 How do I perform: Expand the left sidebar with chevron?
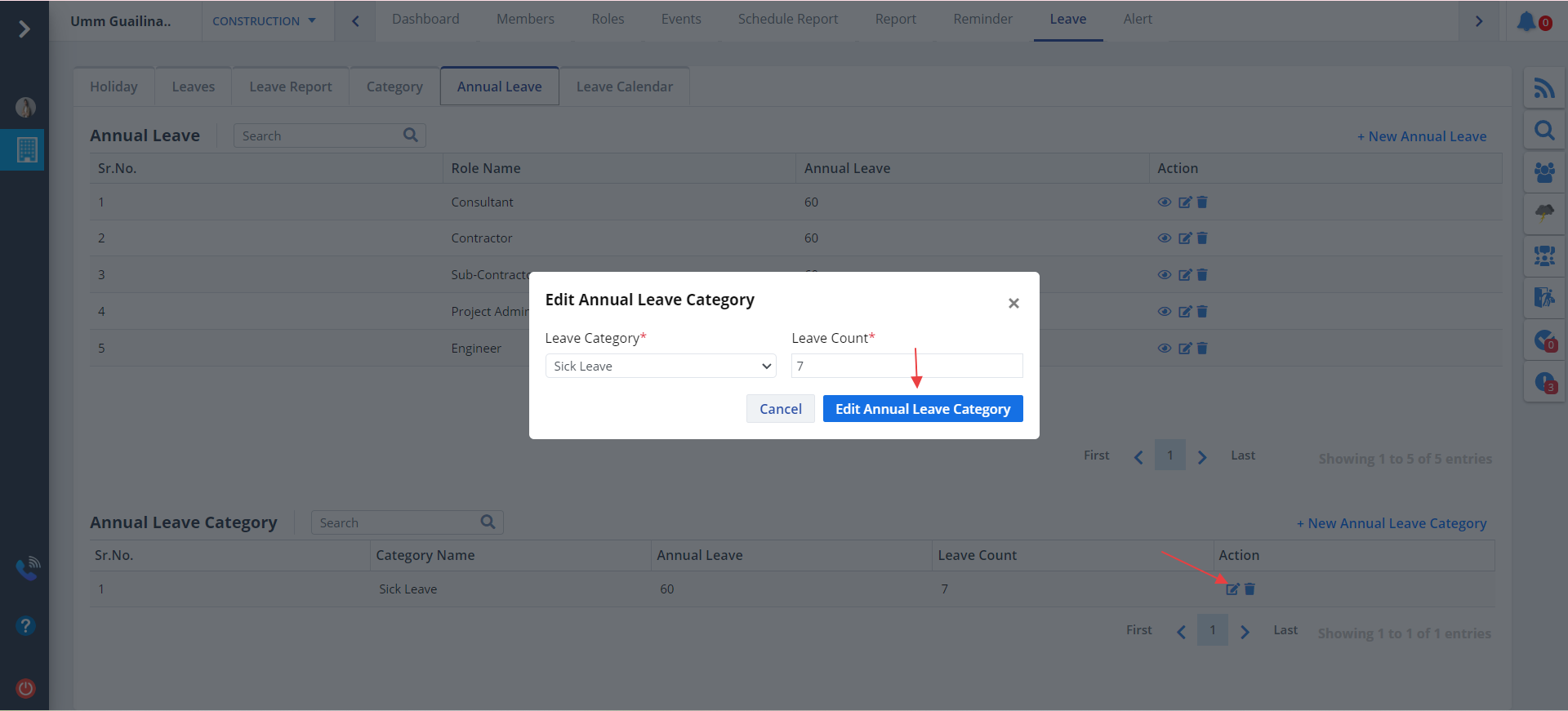click(24, 29)
